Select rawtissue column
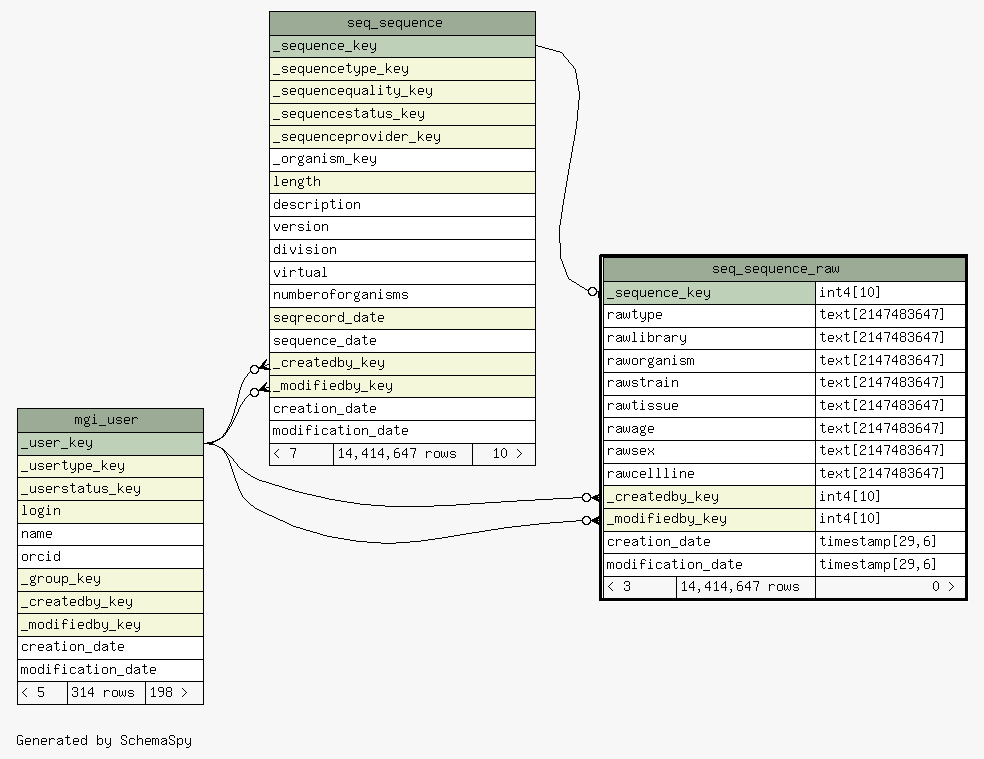 point(709,406)
